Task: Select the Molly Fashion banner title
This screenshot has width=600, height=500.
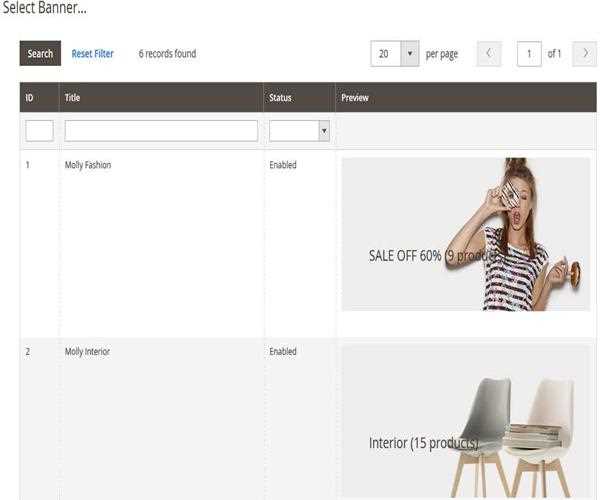Action: click(88, 165)
